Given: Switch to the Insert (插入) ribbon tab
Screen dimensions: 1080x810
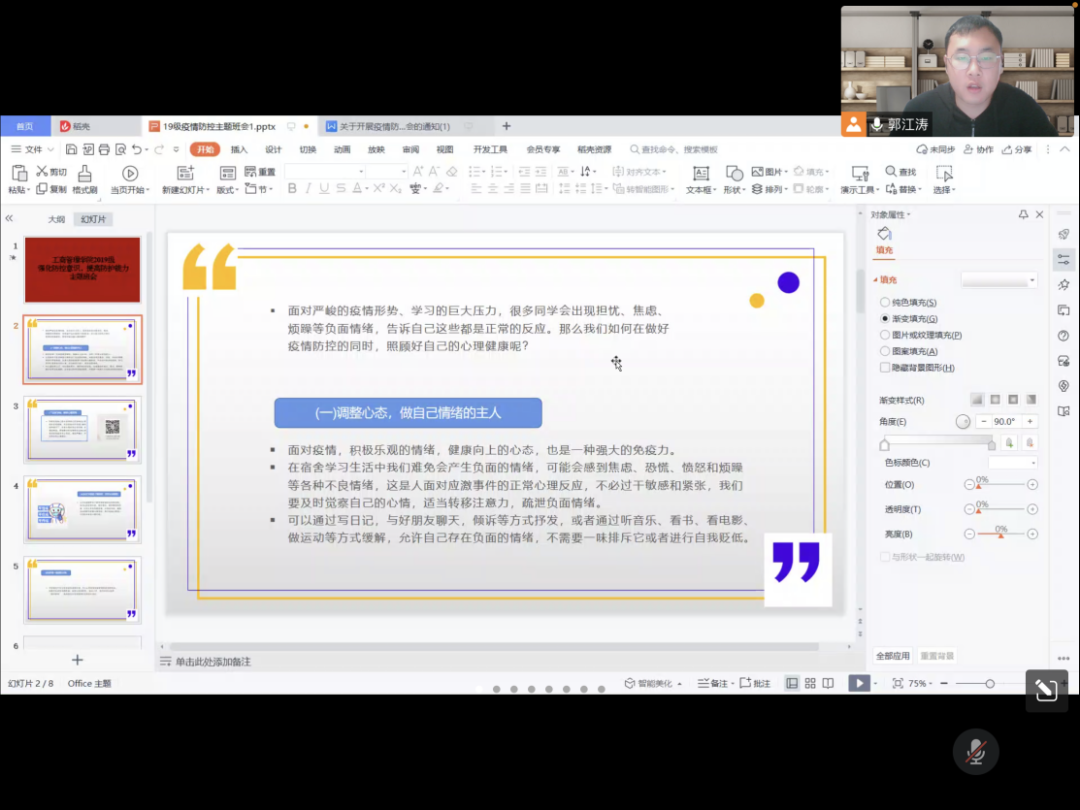Looking at the screenshot, I should (x=239, y=150).
